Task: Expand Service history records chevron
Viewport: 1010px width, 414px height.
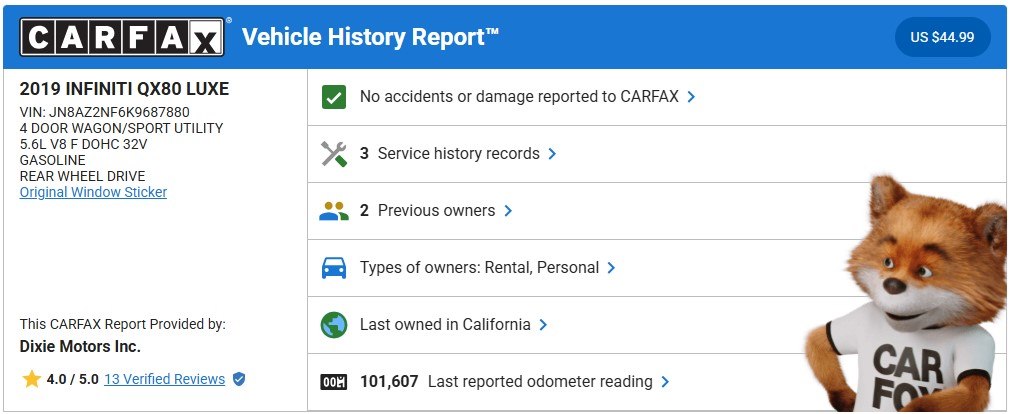Action: point(552,154)
